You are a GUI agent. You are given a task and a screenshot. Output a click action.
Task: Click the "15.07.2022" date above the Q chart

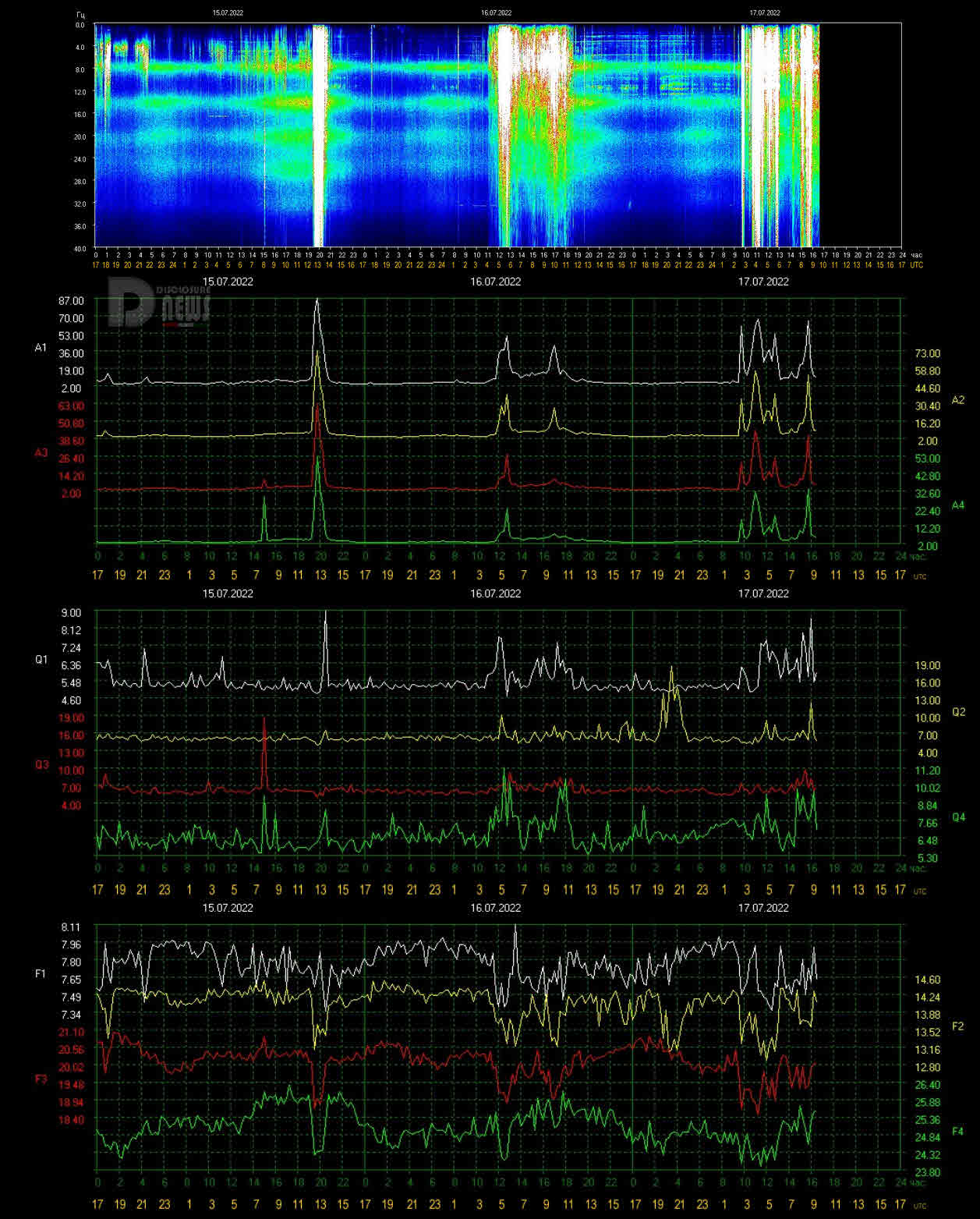pos(228,594)
